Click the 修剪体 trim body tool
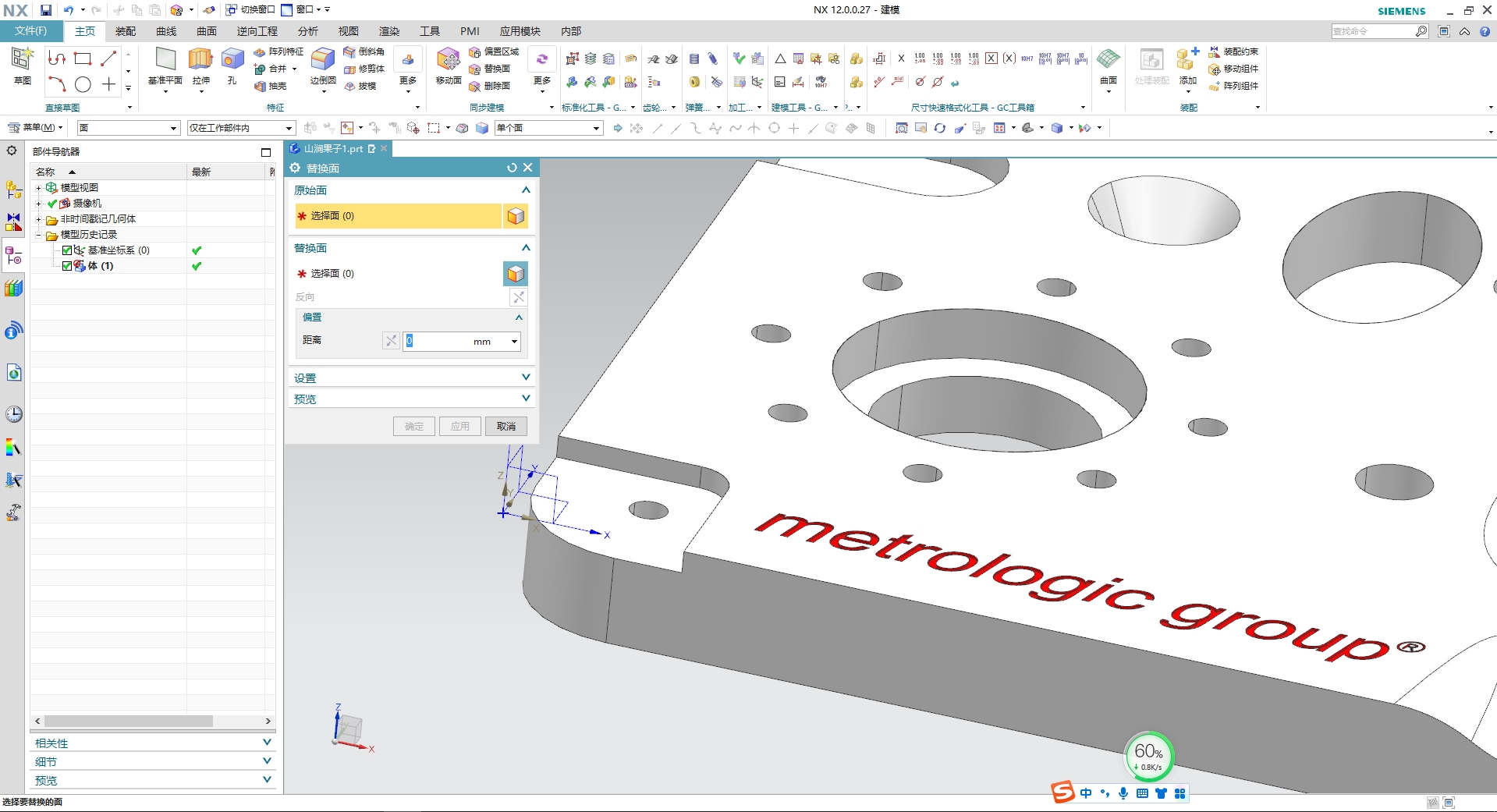 pos(364,69)
